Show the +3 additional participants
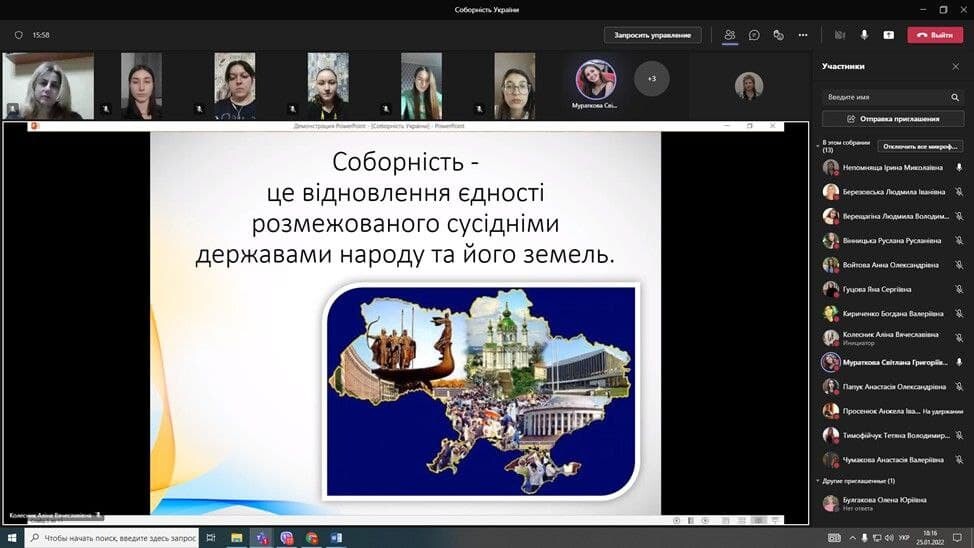Screen dimensions: 974x548 coord(652,78)
